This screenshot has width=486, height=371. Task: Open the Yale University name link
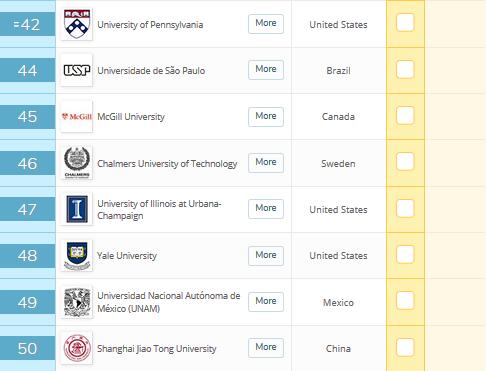(127, 256)
